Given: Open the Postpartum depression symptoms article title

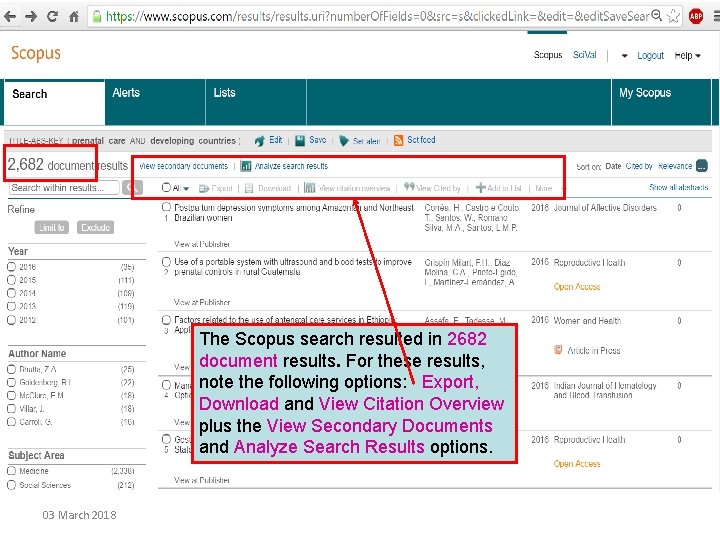Looking at the screenshot, I should [x=294, y=213].
